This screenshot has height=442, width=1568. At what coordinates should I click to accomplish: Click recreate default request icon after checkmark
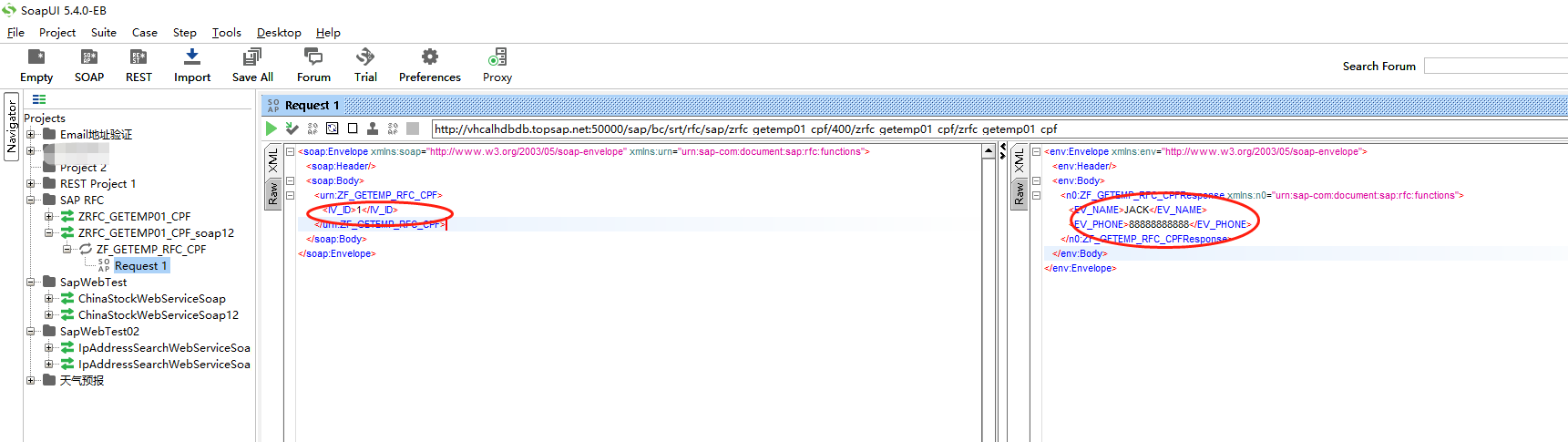313,128
